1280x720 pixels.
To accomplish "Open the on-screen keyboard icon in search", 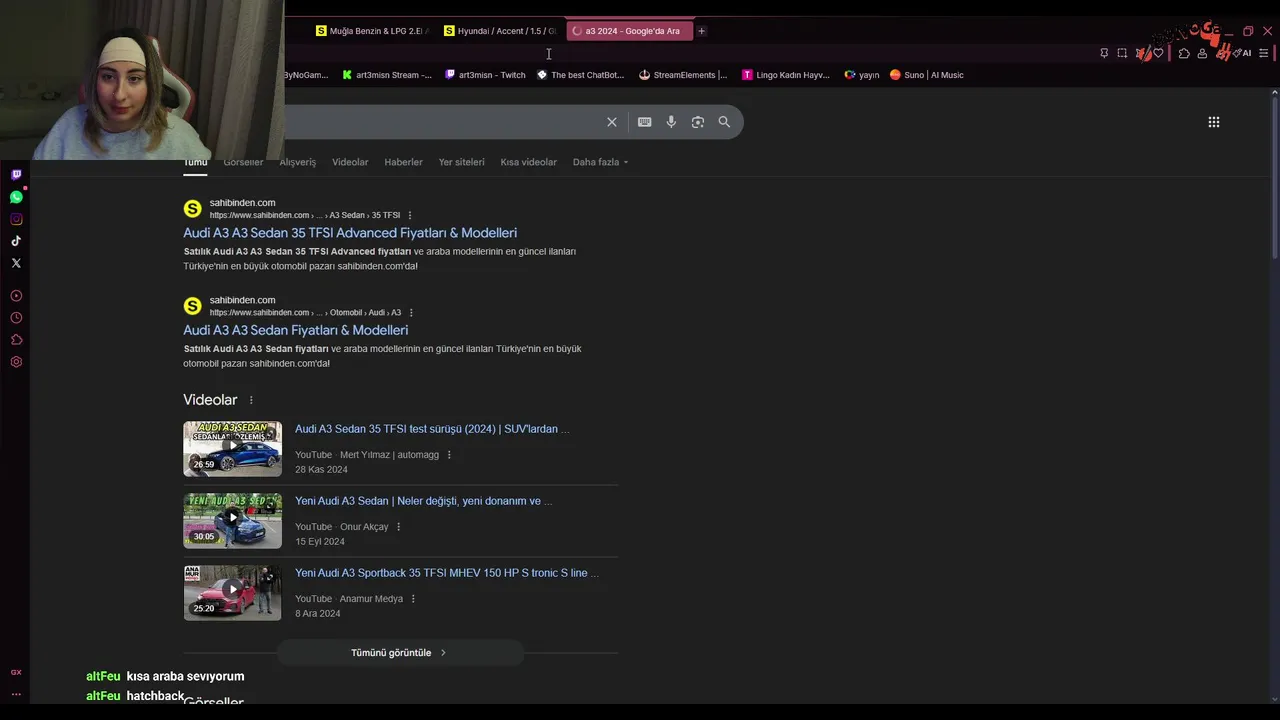I will tap(645, 122).
